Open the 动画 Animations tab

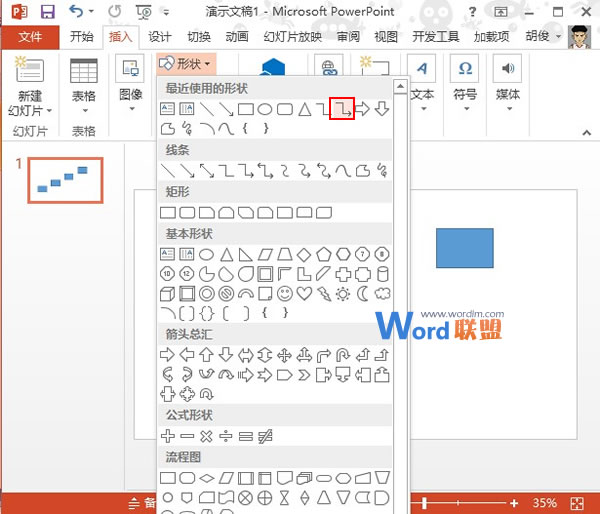(x=237, y=37)
